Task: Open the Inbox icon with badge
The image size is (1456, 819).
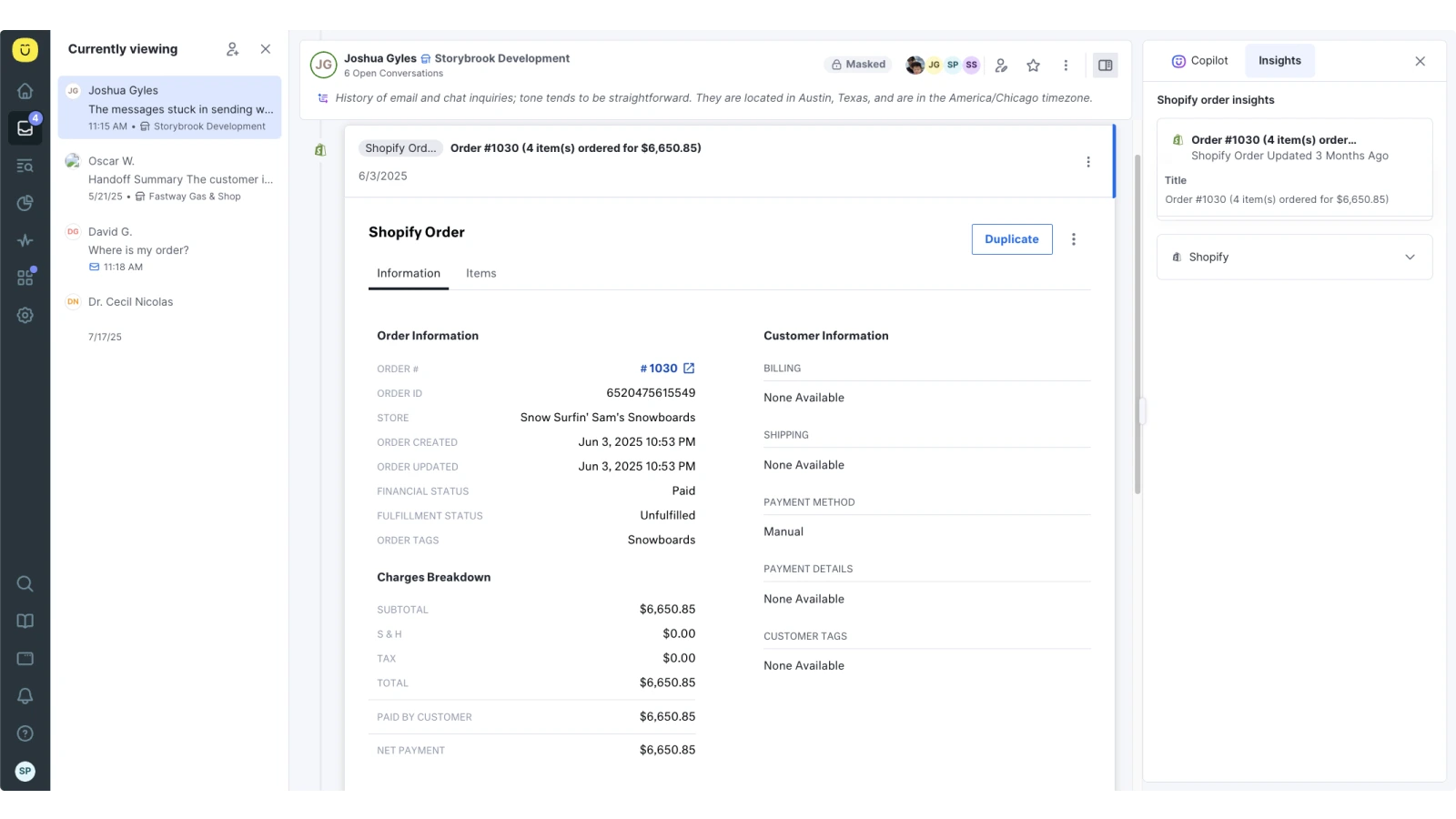Action: click(25, 128)
